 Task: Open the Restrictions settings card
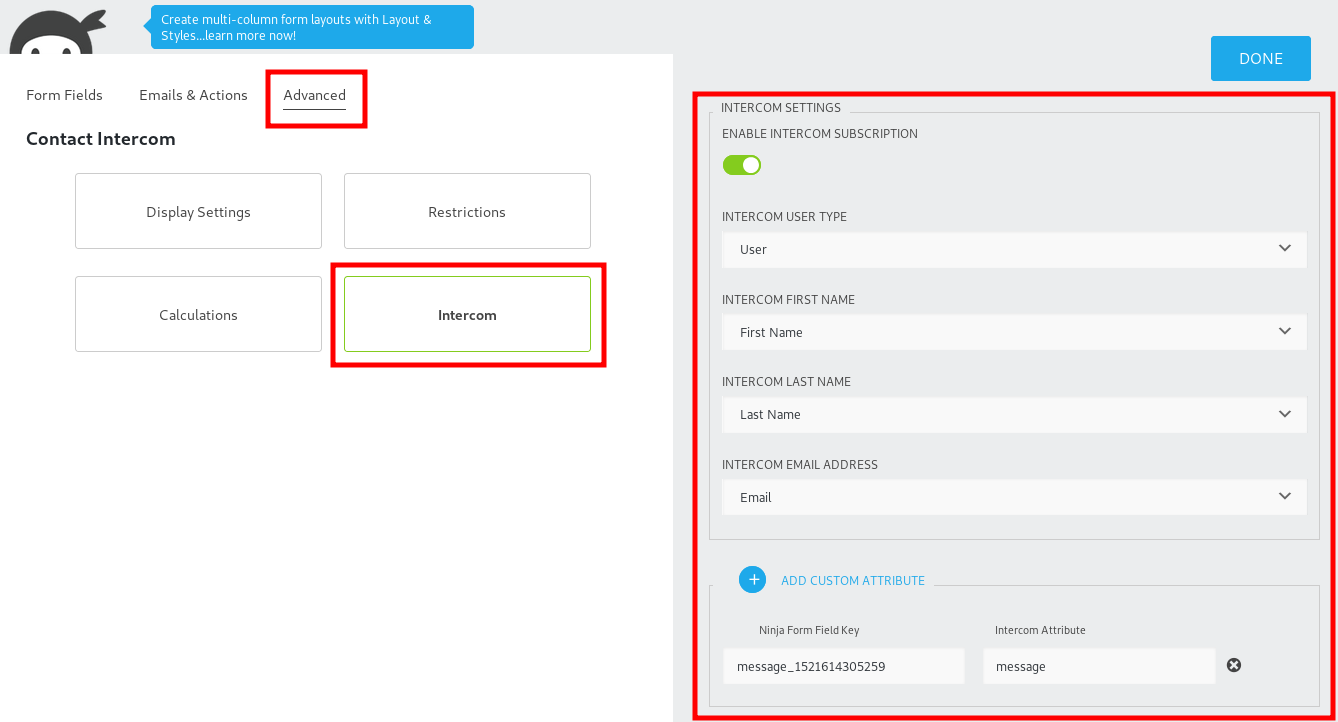[x=467, y=211]
